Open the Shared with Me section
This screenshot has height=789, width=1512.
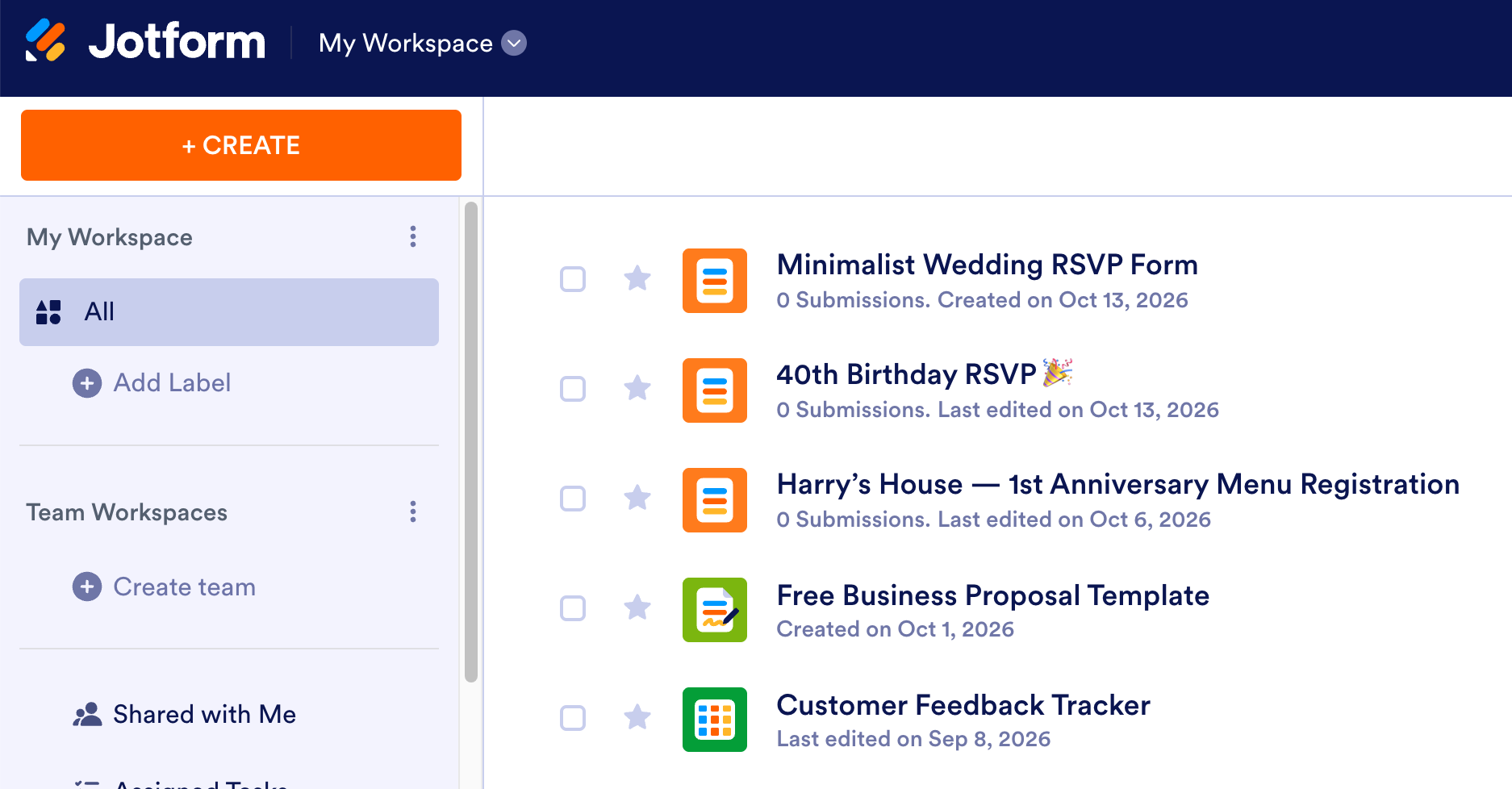tap(204, 714)
